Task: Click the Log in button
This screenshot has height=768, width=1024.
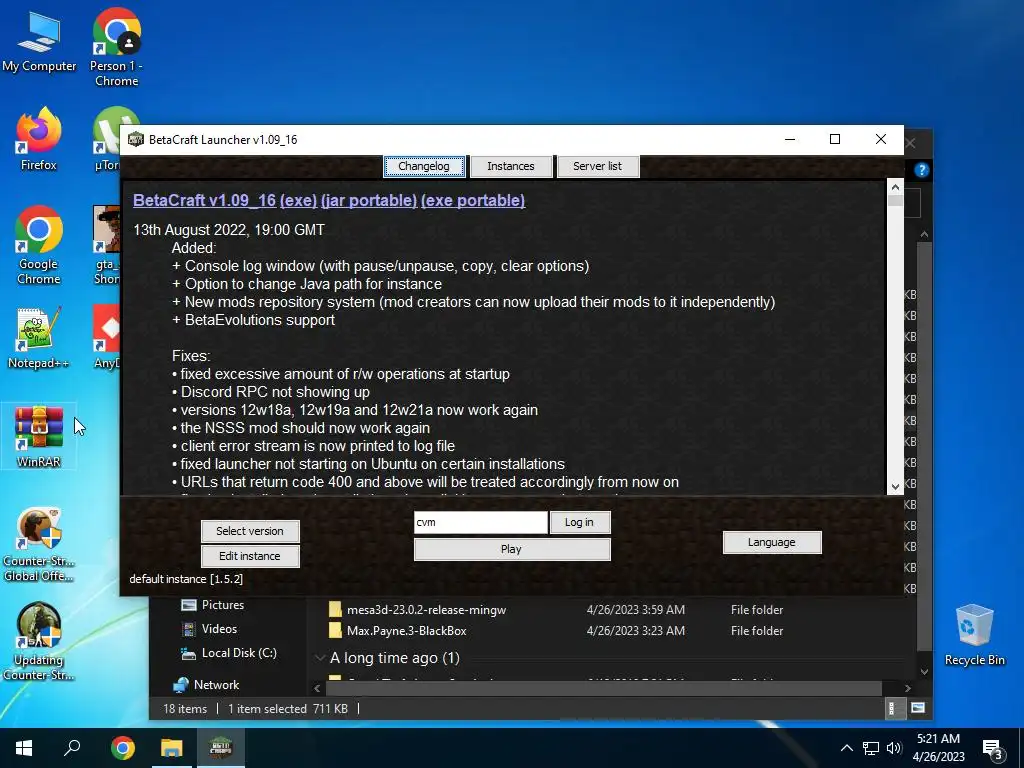Action: 579,522
